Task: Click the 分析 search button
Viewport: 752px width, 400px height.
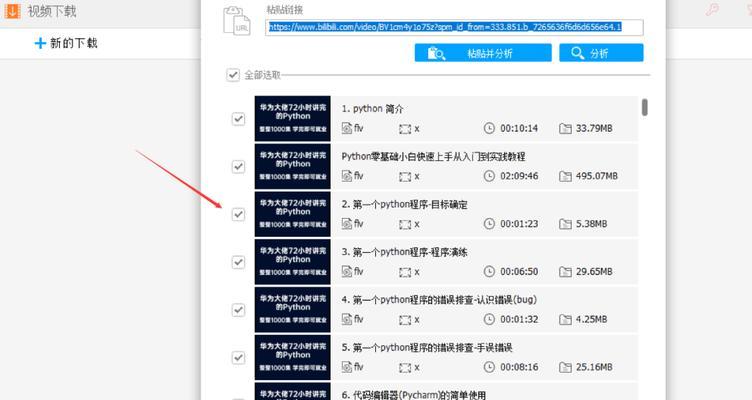Action: 601,53
